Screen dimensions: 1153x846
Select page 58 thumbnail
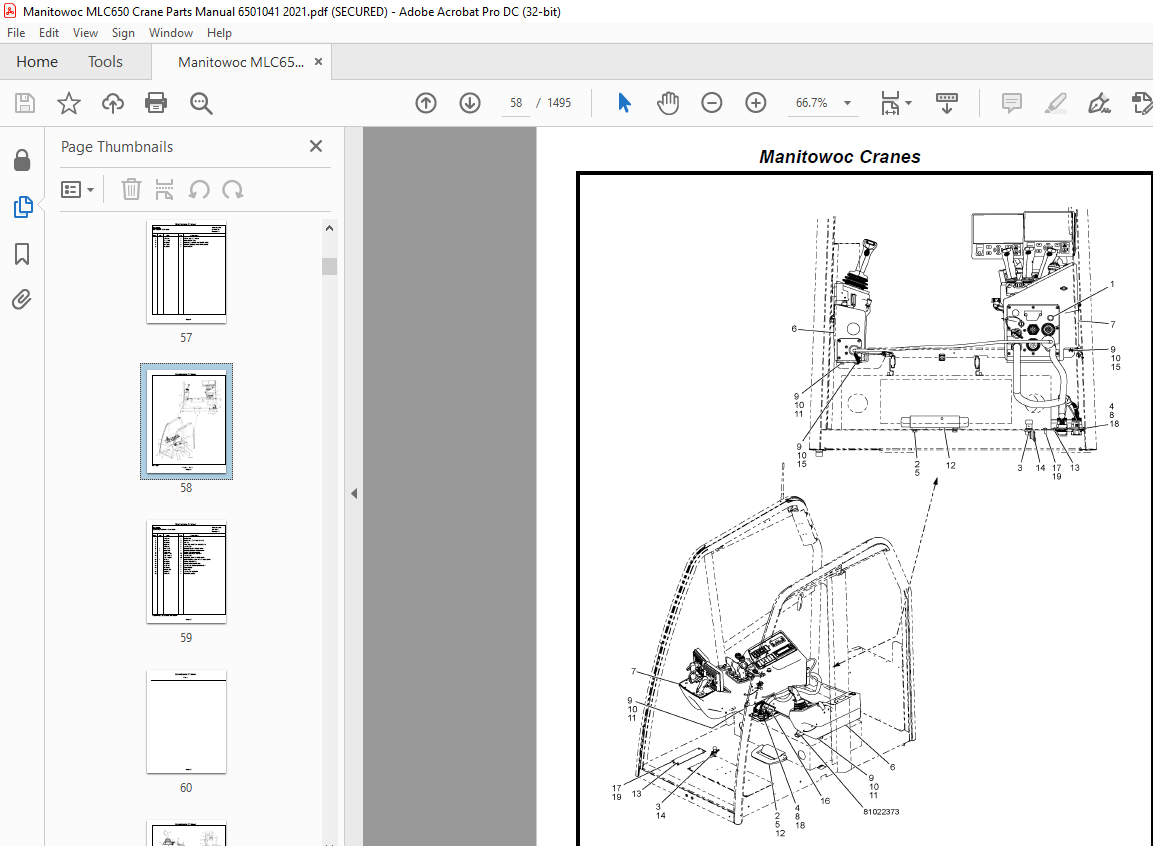click(x=187, y=421)
